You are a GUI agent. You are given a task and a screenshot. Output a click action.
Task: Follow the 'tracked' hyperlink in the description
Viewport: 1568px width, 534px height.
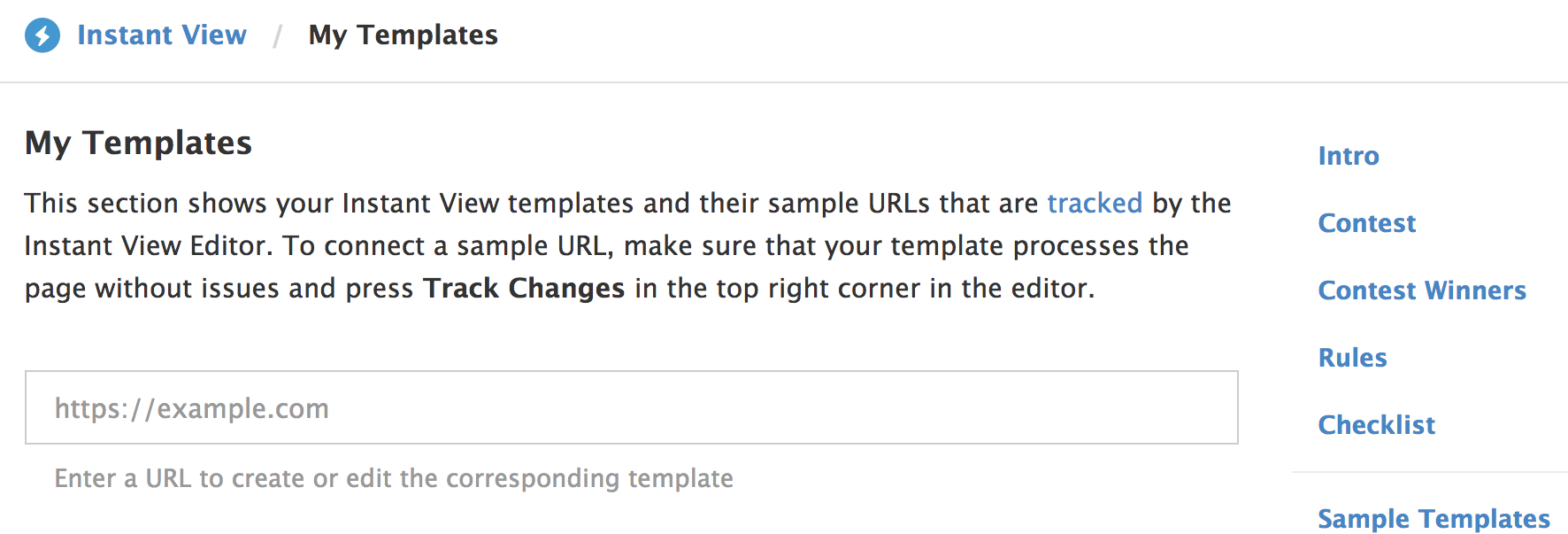1095,203
